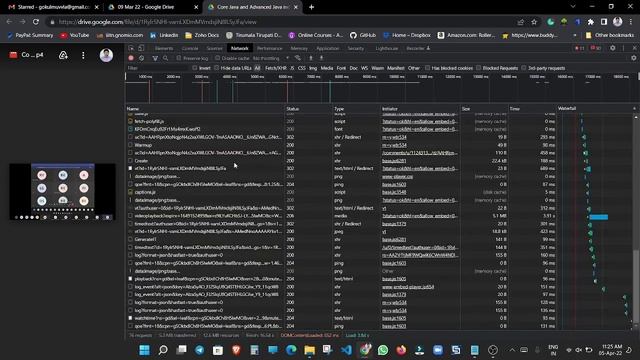
Task: Open DevTools settings gear
Action: 613,48
